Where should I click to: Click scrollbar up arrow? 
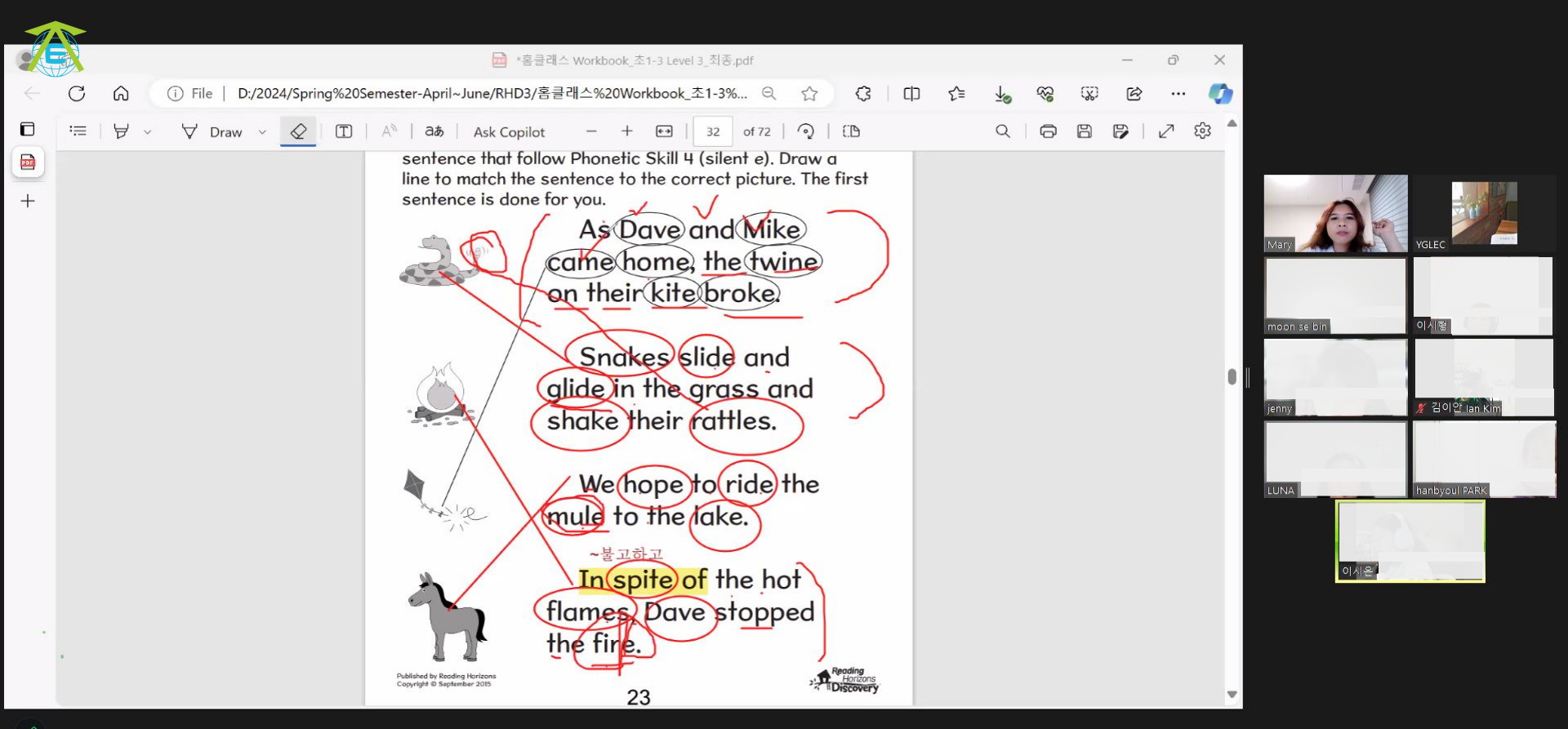(x=1232, y=123)
